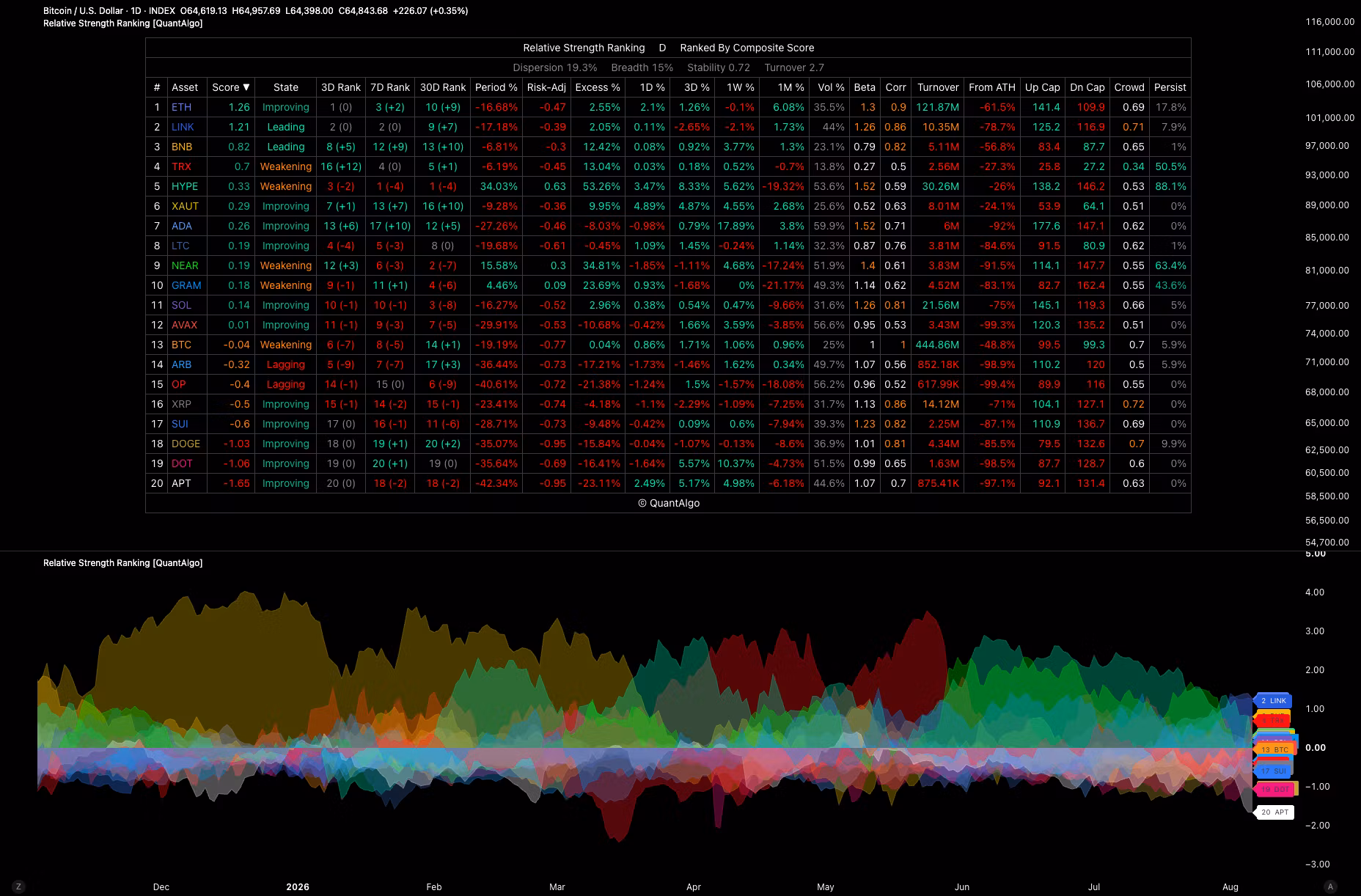Click the 2026 label on the time axis

[x=298, y=886]
